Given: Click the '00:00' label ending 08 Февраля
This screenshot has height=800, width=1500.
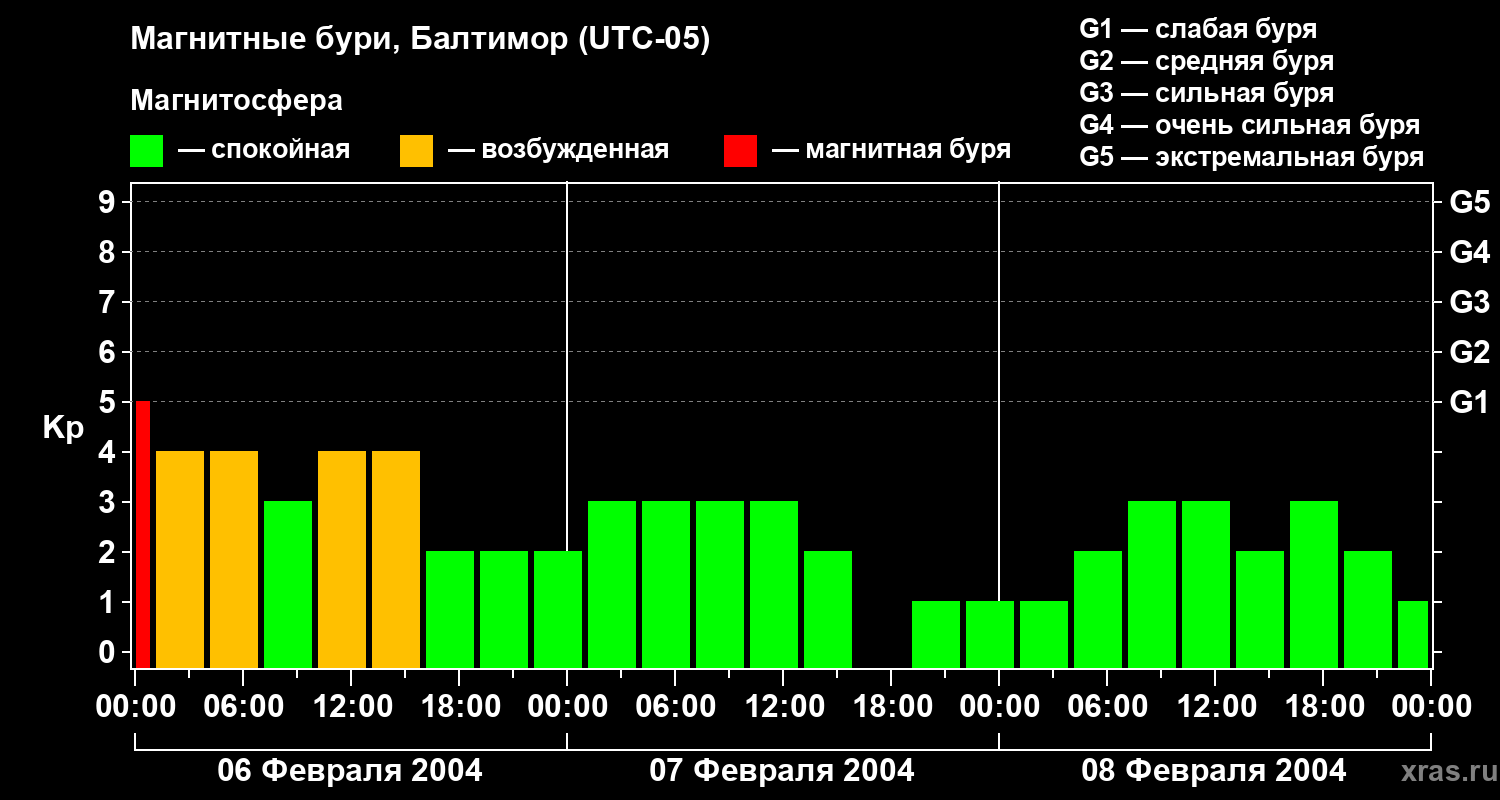Looking at the screenshot, I should pyautogui.click(x=1431, y=706).
